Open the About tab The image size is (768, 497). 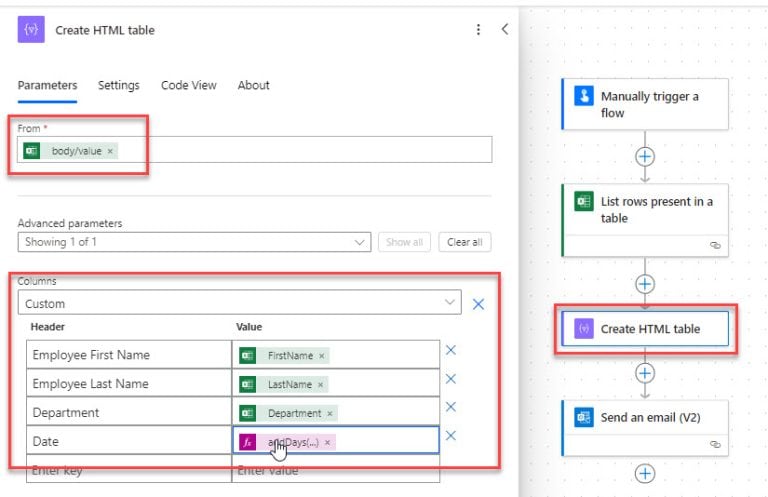254,85
